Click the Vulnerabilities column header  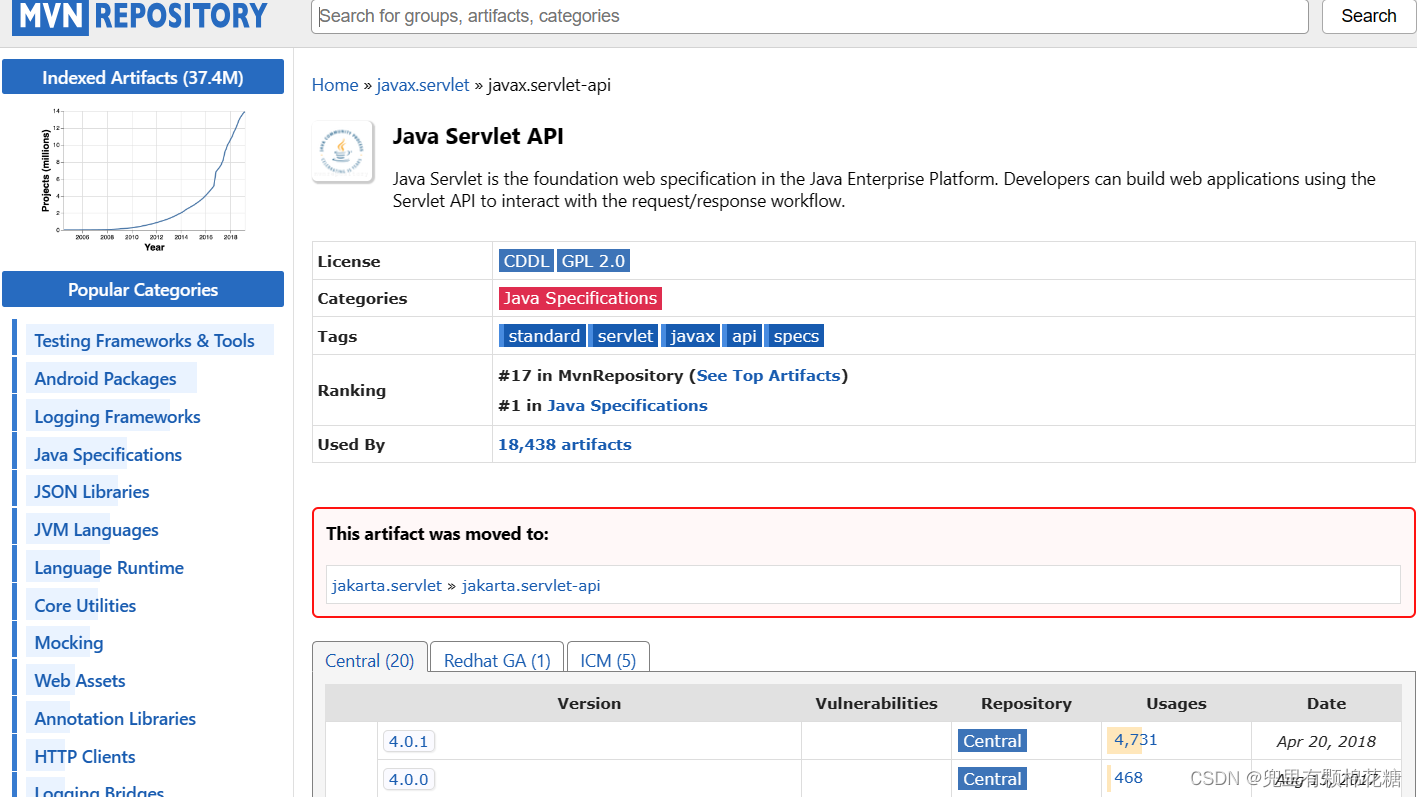coord(876,703)
